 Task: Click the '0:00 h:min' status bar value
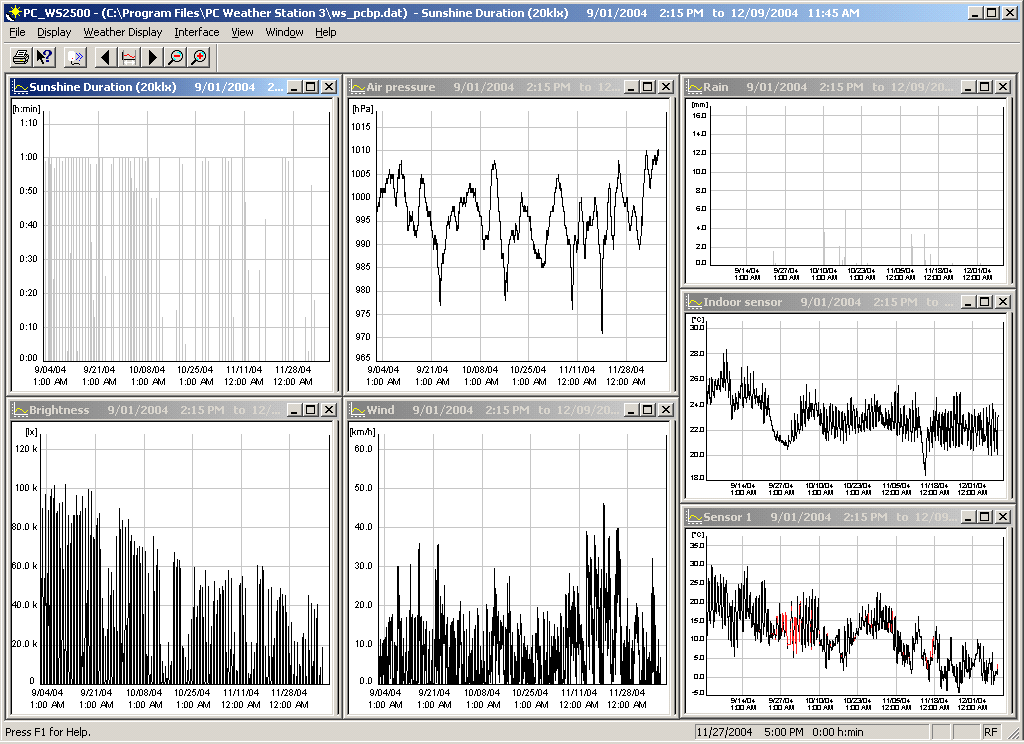point(838,732)
